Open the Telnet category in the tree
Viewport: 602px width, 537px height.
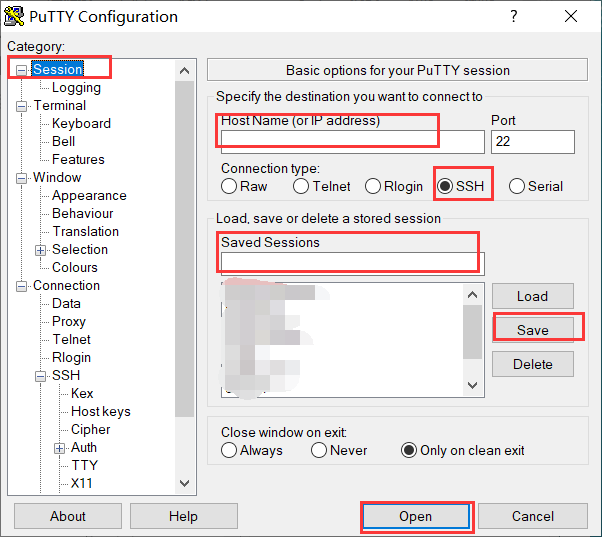point(71,339)
